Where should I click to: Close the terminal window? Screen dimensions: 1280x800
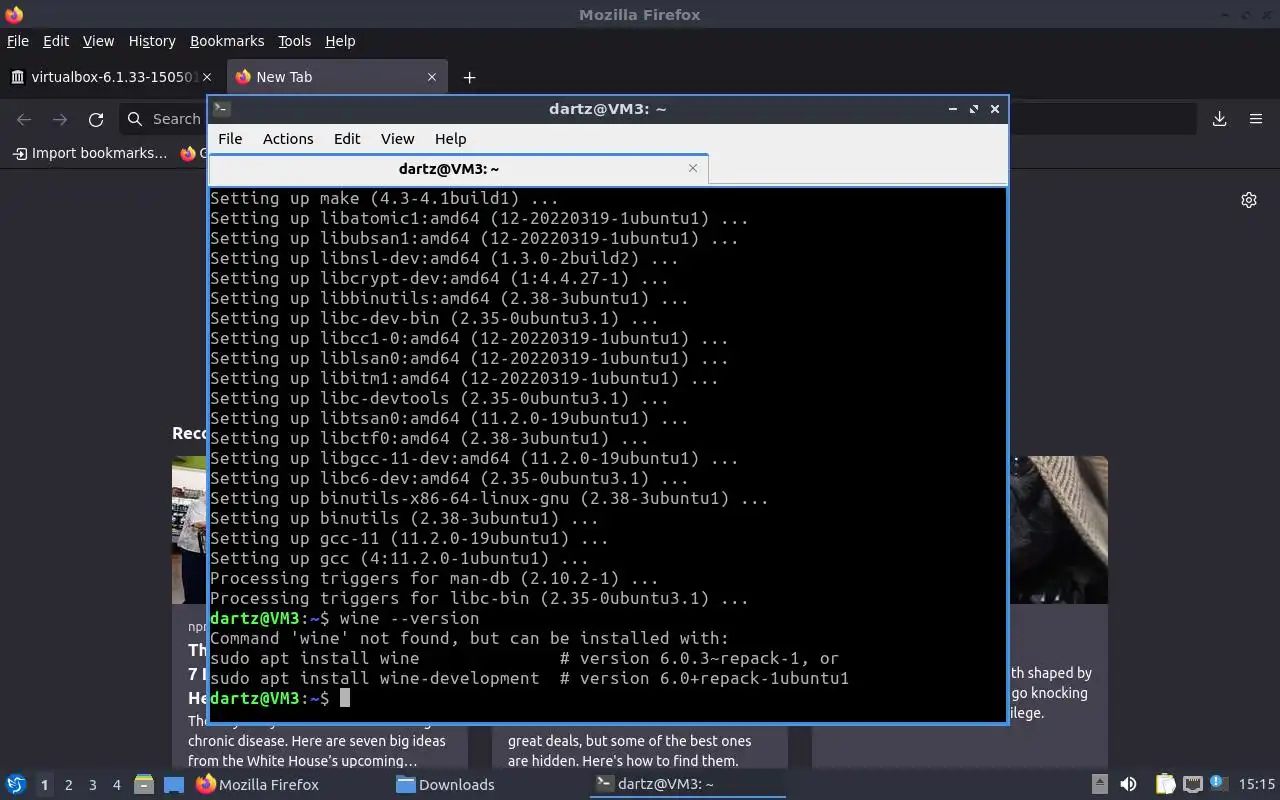pos(995,109)
